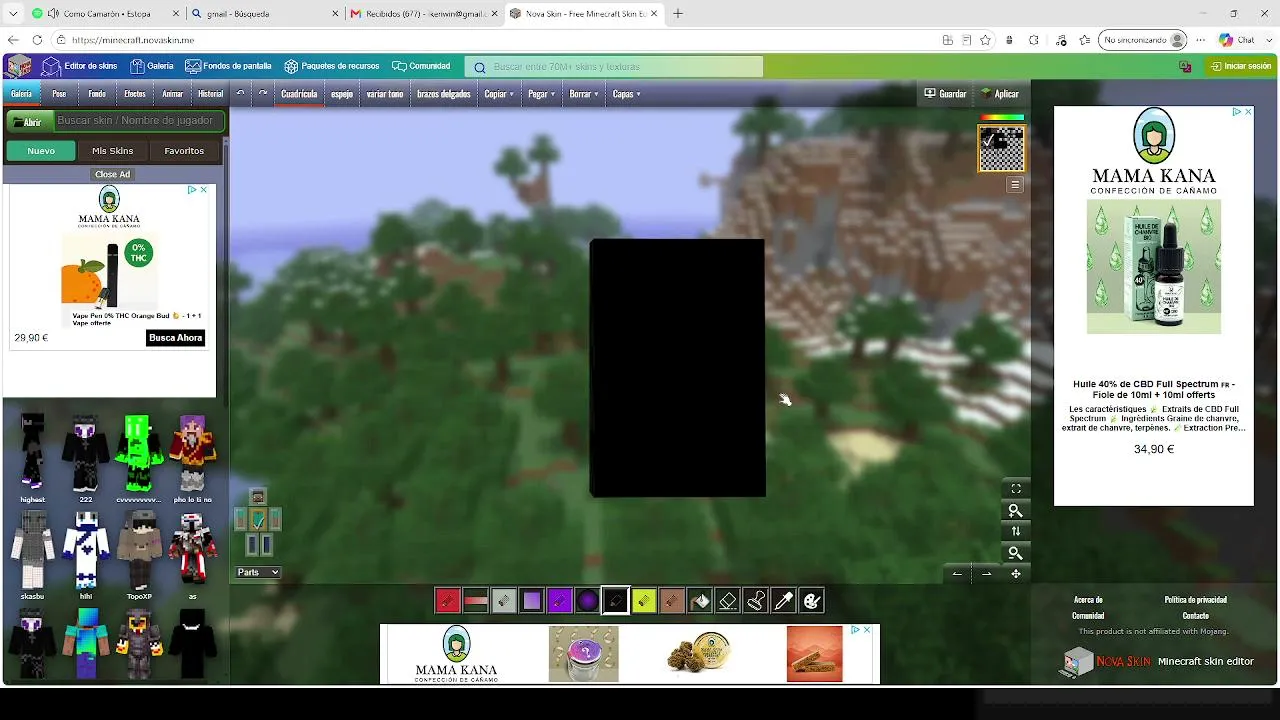Viewport: 1280px width, 720px height.
Task: Click the Abrir open button
Action: [x=28, y=122]
